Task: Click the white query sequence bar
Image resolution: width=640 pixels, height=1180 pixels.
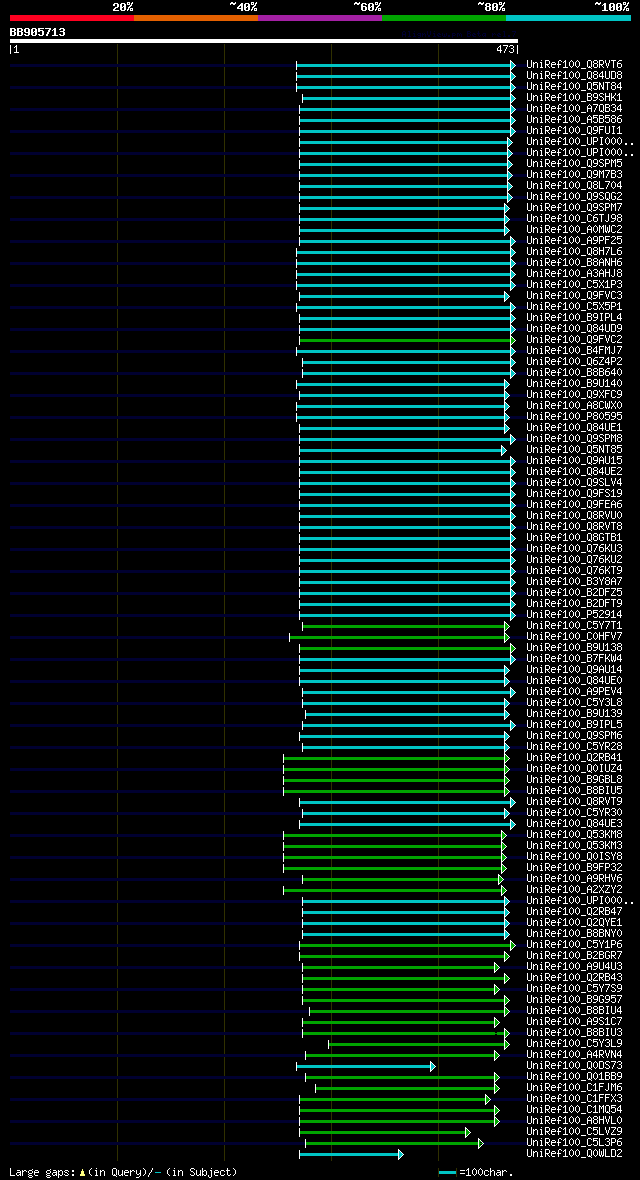Action: tap(264, 41)
